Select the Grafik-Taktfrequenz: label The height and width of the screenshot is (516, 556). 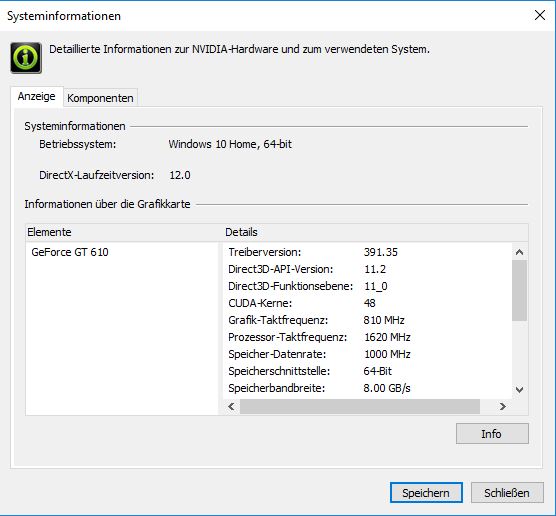pyautogui.click(x=278, y=320)
